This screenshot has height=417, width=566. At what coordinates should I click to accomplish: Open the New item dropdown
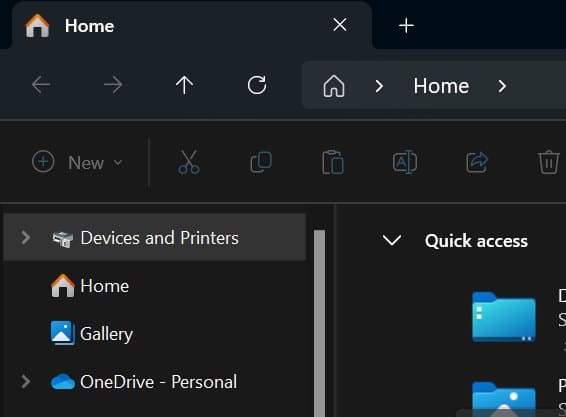coord(78,162)
